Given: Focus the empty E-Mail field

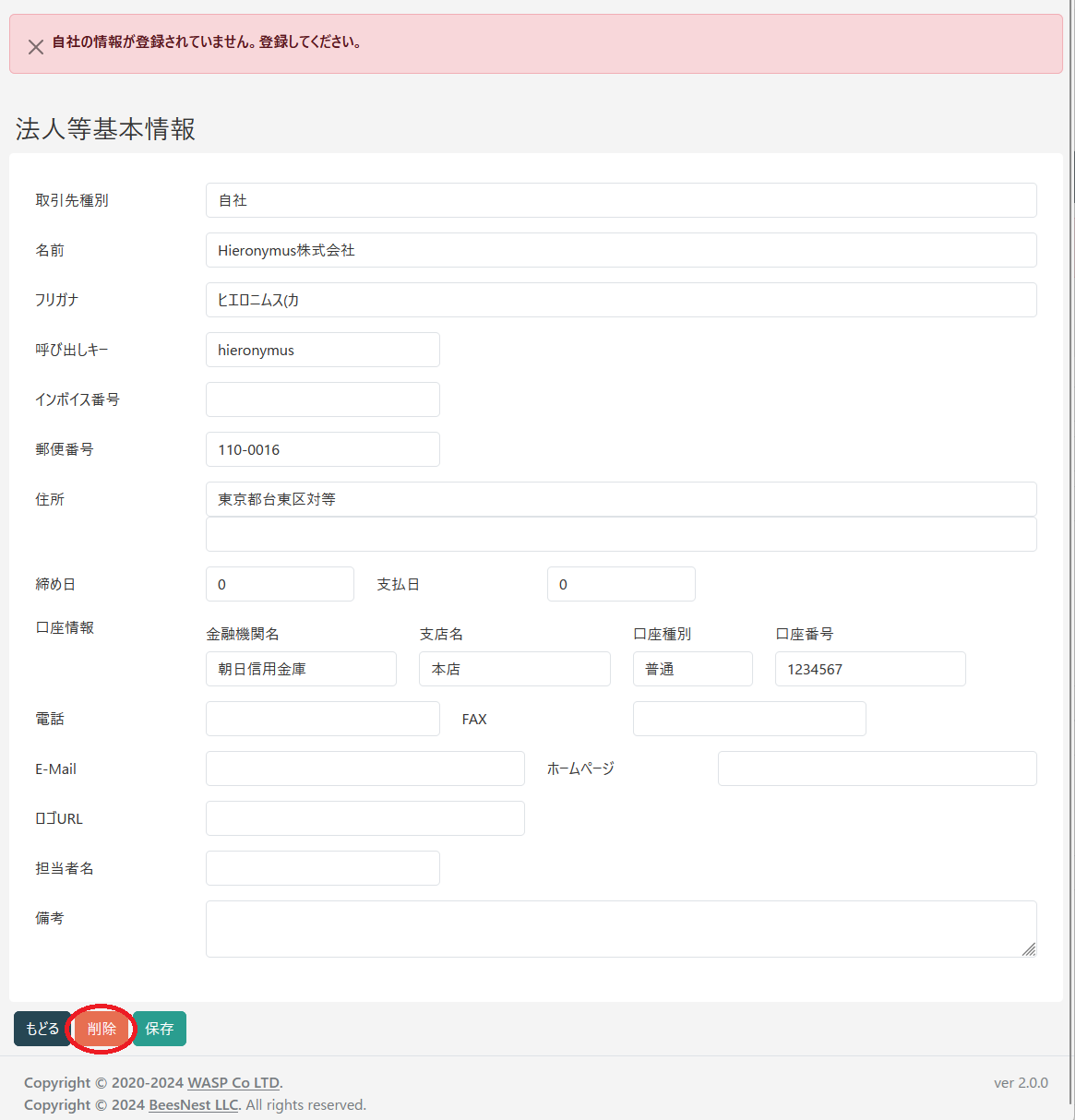Looking at the screenshot, I should point(364,769).
